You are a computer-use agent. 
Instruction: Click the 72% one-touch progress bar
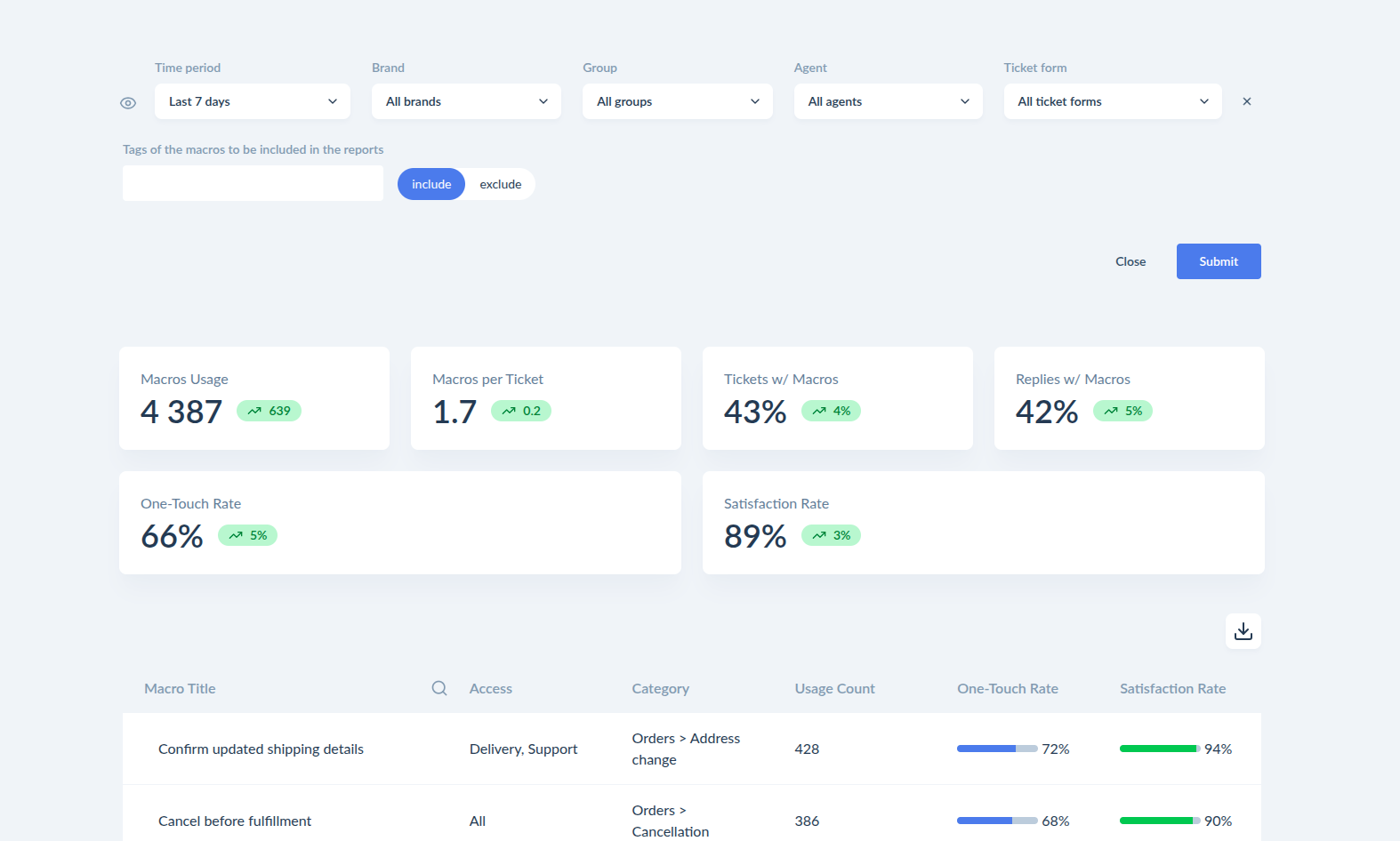[997, 749]
